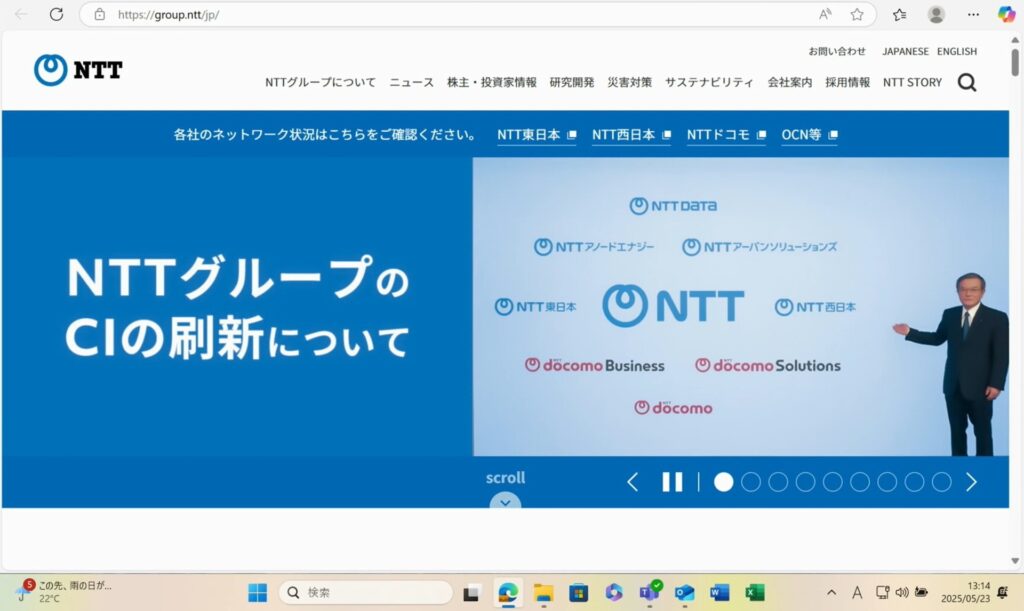Select the ninth slide indicator dot

[x=941, y=482]
